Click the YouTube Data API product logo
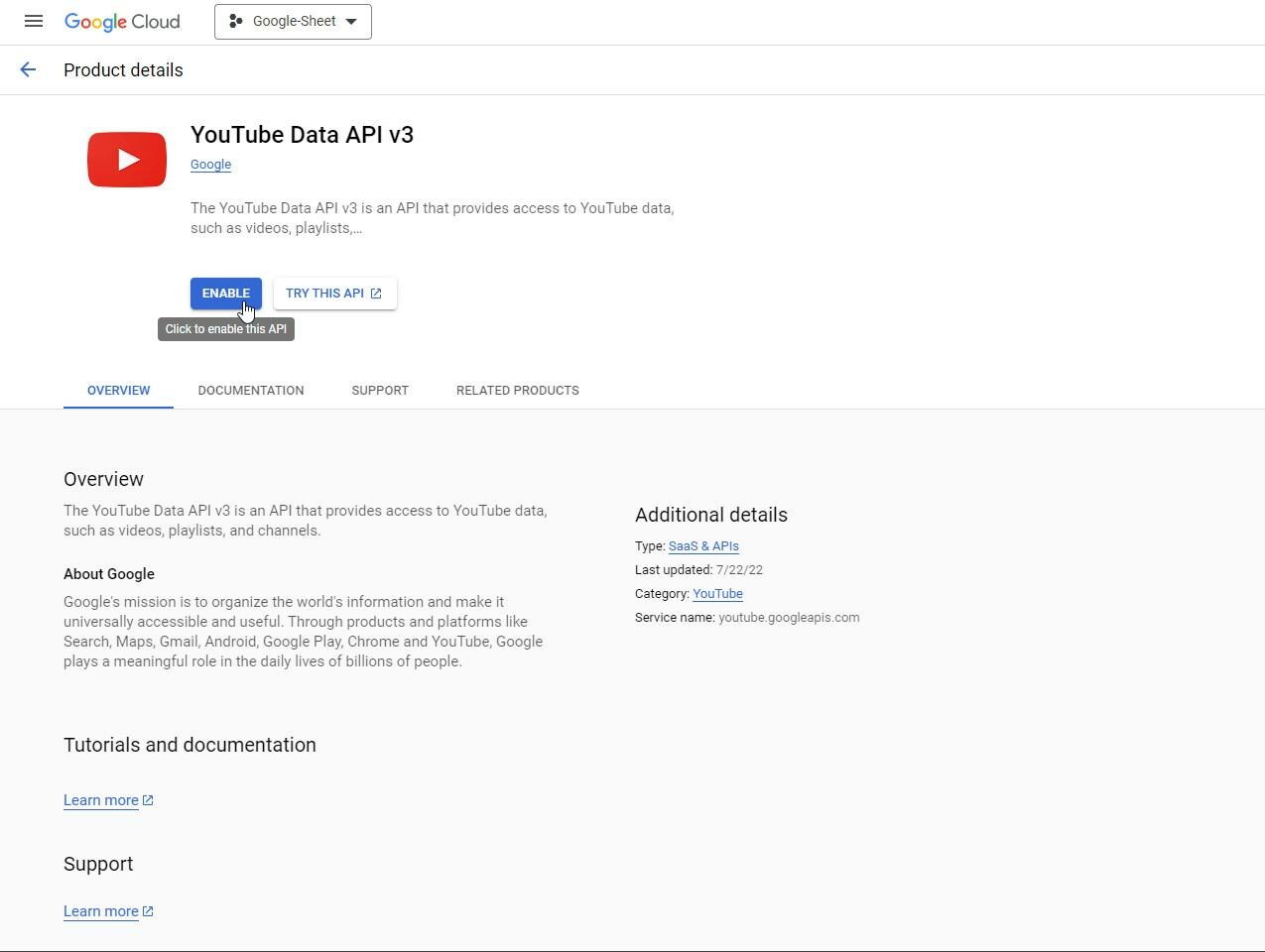Screen dimensions: 1265x952 click(x=126, y=159)
